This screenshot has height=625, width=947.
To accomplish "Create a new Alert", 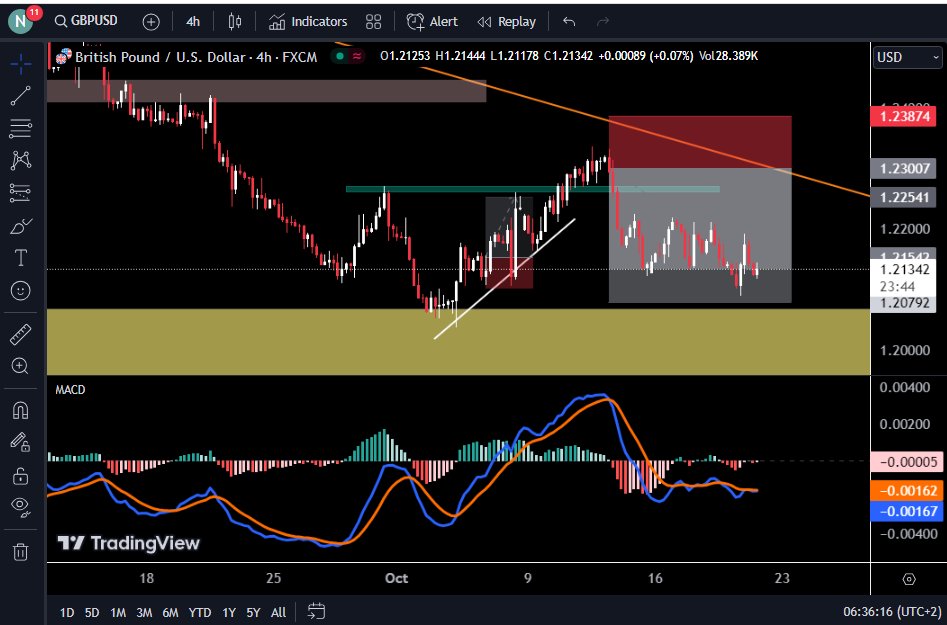I will coord(432,22).
